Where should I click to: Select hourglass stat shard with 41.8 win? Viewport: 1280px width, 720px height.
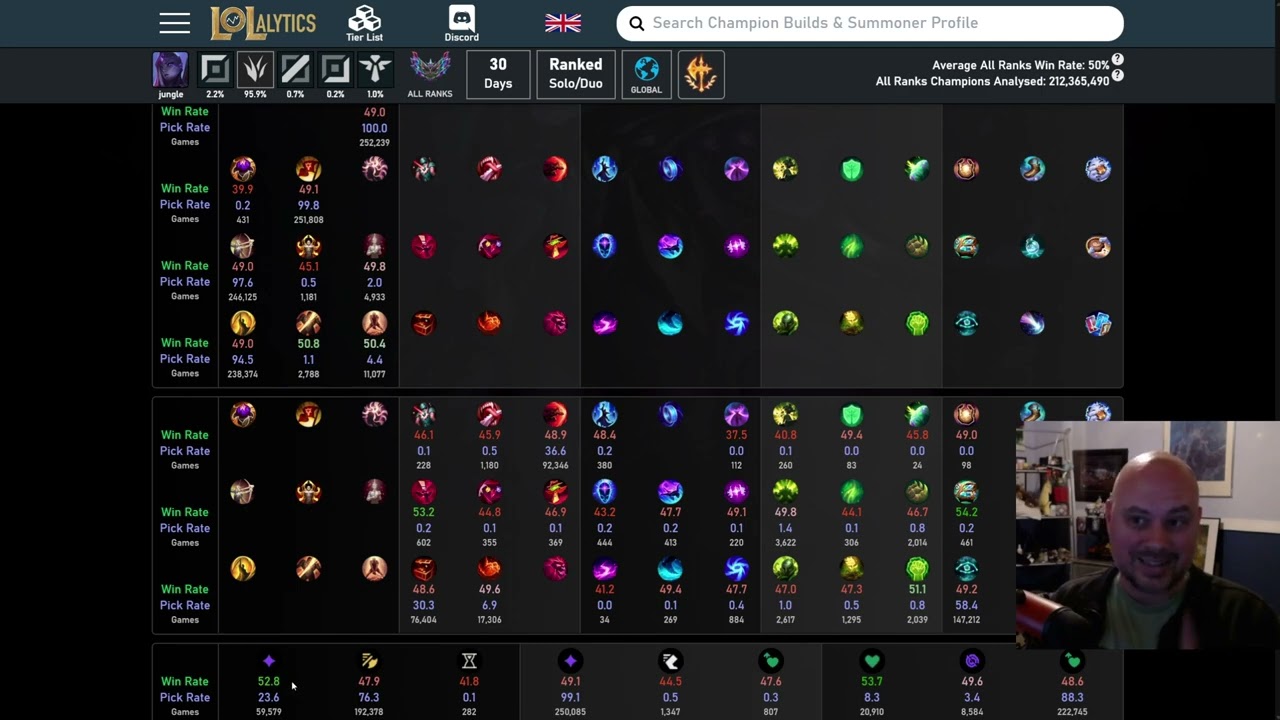coord(469,661)
